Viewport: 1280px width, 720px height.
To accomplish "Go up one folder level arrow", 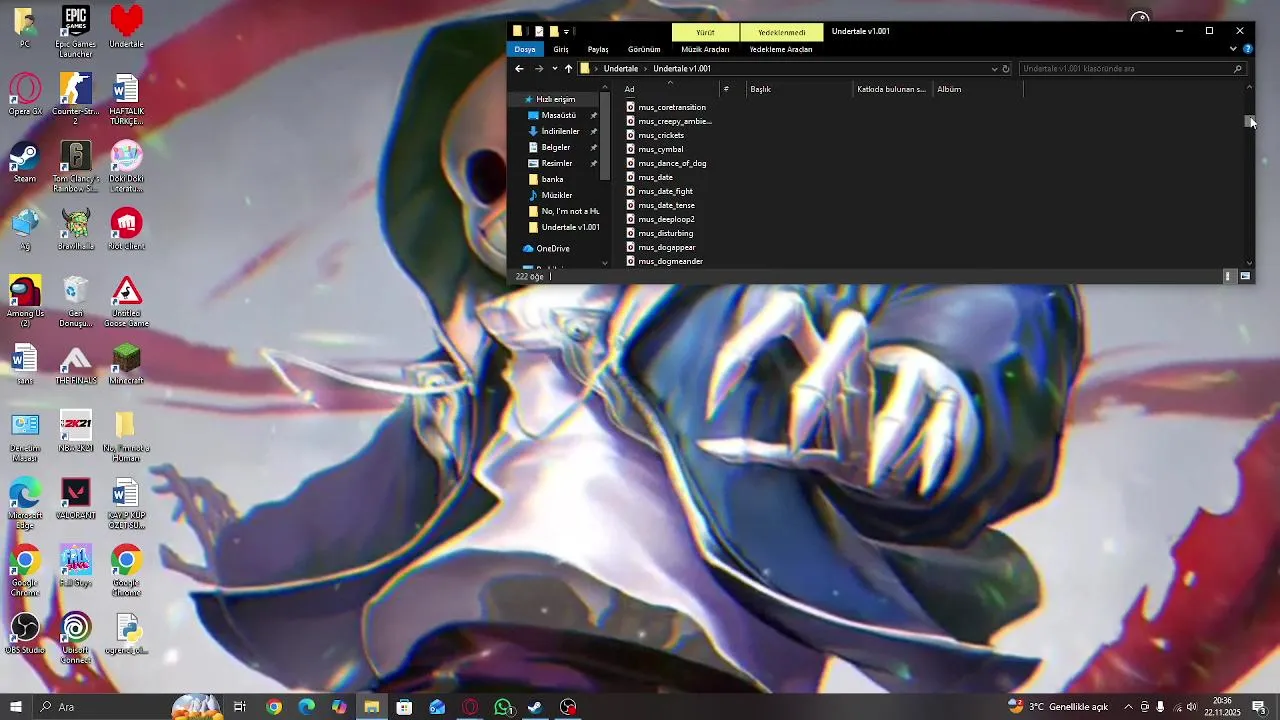I will click(568, 69).
